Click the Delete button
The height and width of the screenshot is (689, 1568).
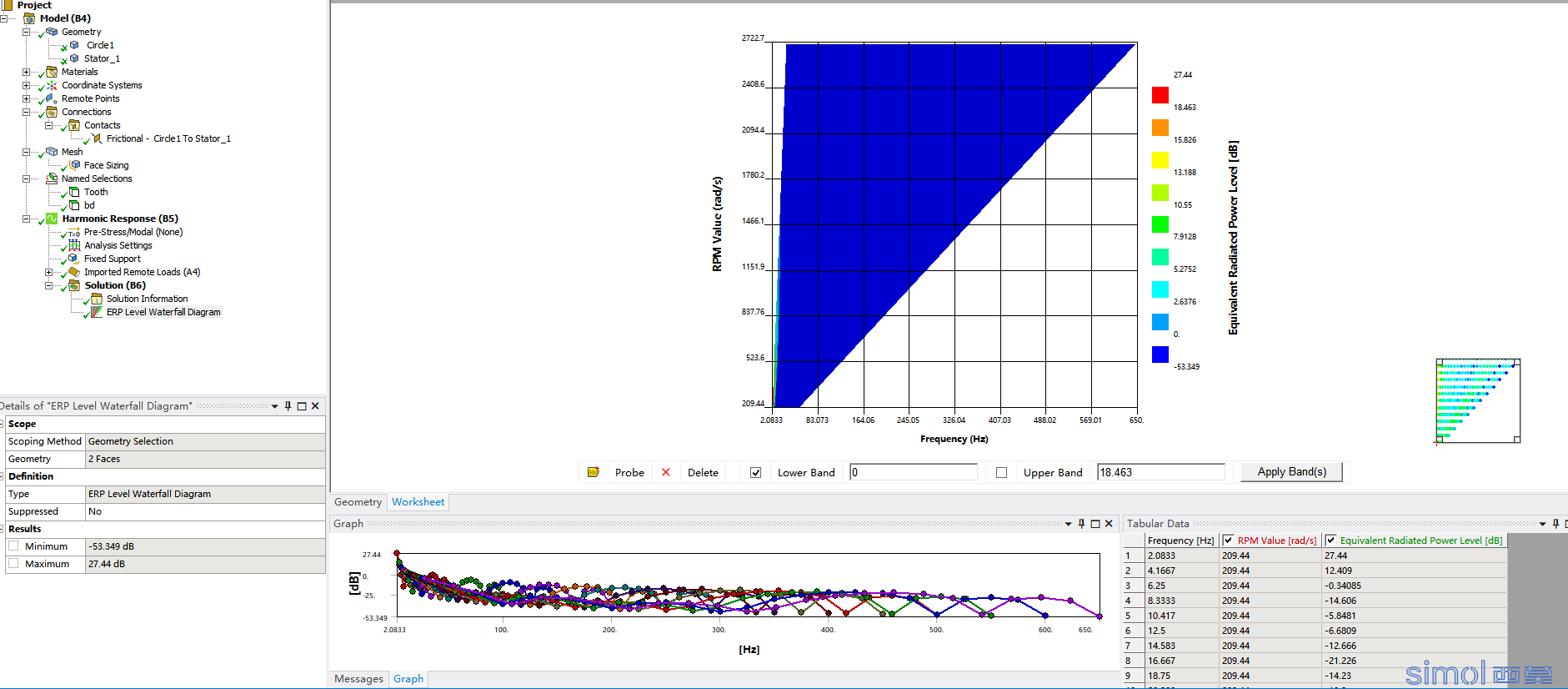703,472
